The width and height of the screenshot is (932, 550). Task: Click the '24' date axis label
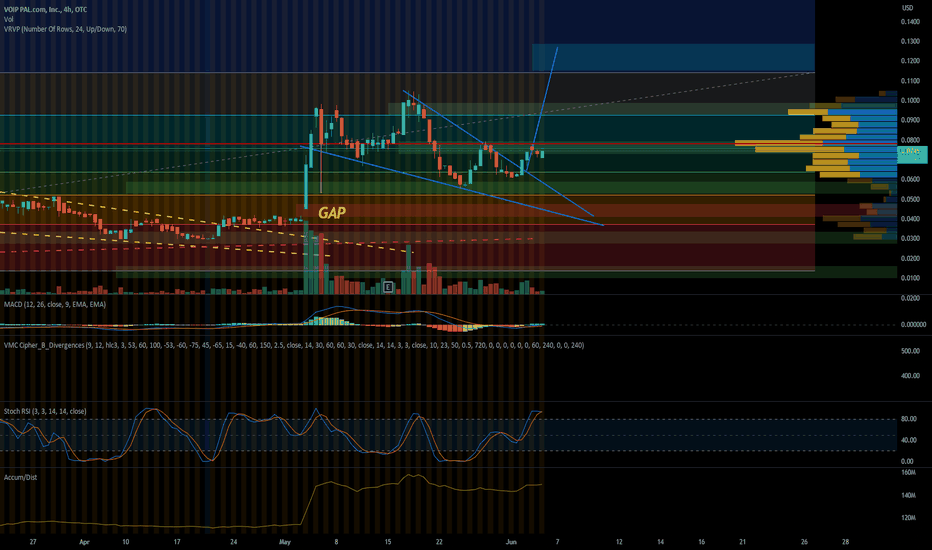tap(234, 542)
